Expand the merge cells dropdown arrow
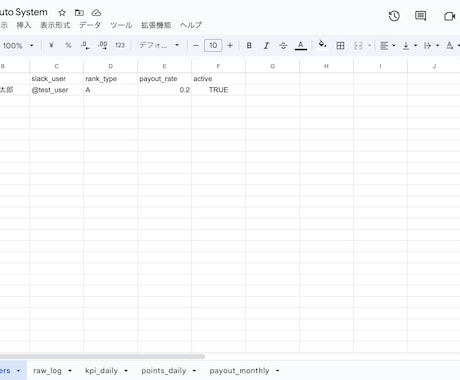 369,45
